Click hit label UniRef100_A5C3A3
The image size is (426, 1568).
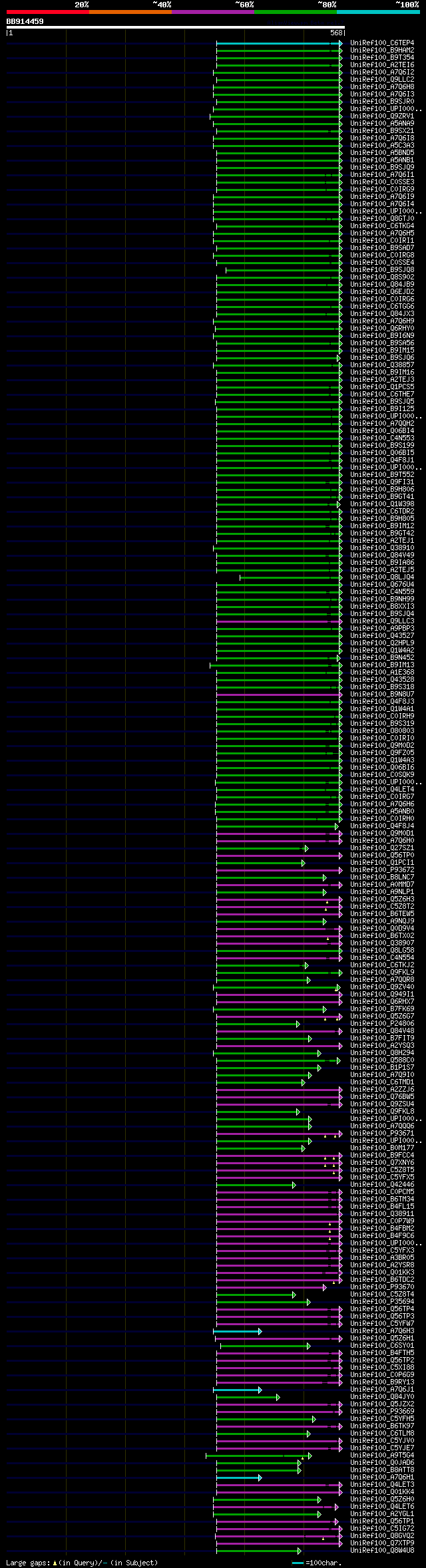click(382, 146)
